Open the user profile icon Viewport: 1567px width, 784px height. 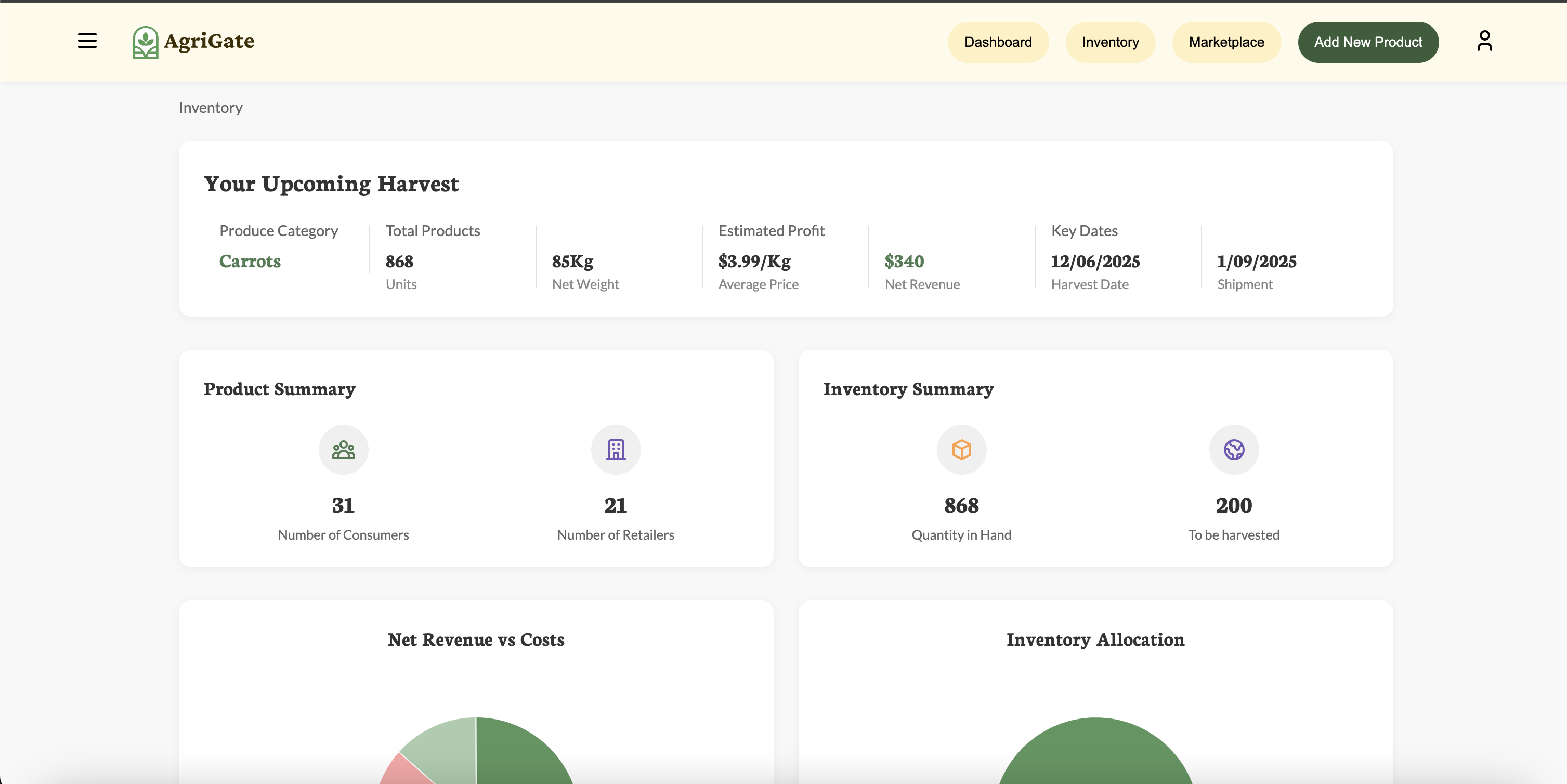pos(1484,42)
